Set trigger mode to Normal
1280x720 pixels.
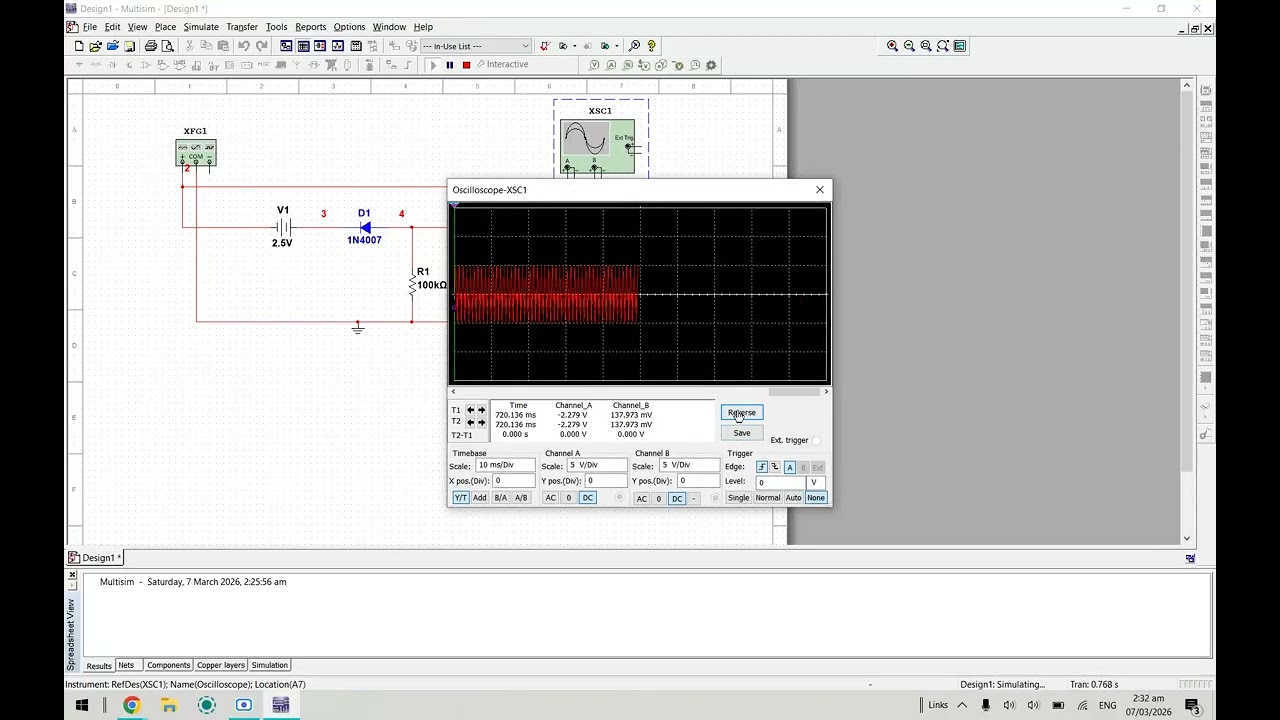[x=768, y=498]
